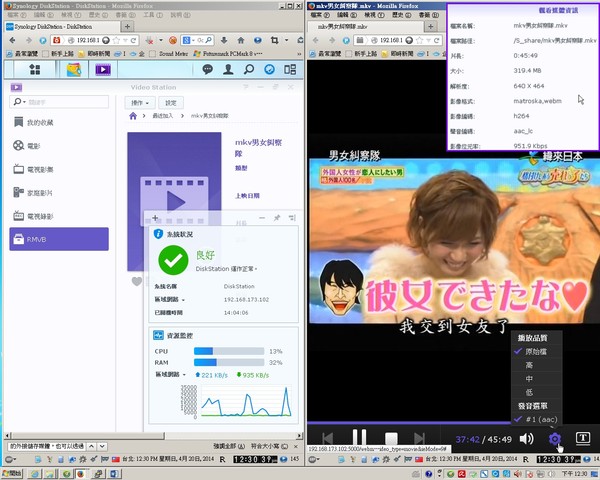Select 高 (high) playback quality
600x480 pixels.
pos(529,365)
